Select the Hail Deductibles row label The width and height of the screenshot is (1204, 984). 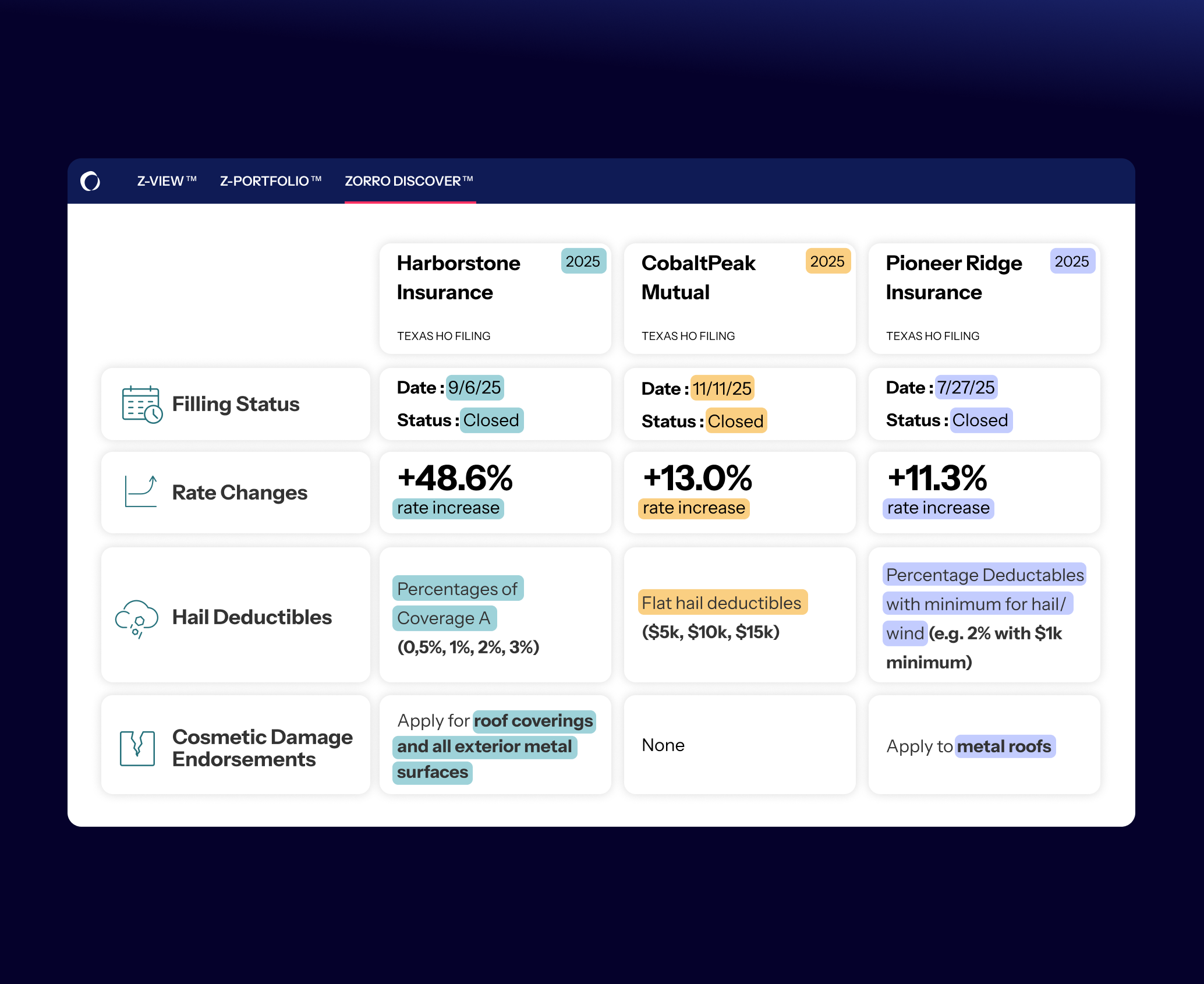[x=252, y=617]
